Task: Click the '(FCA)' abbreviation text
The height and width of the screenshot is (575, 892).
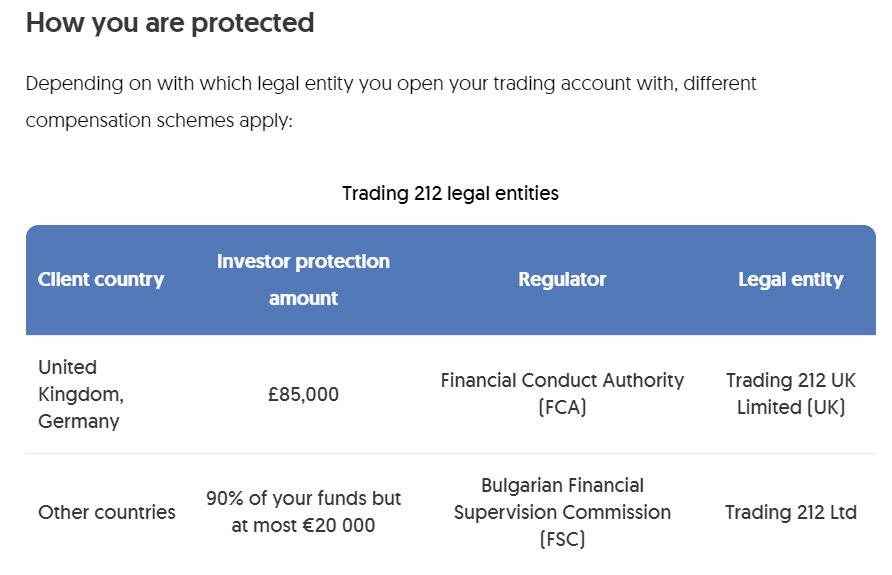Action: pyautogui.click(x=562, y=408)
